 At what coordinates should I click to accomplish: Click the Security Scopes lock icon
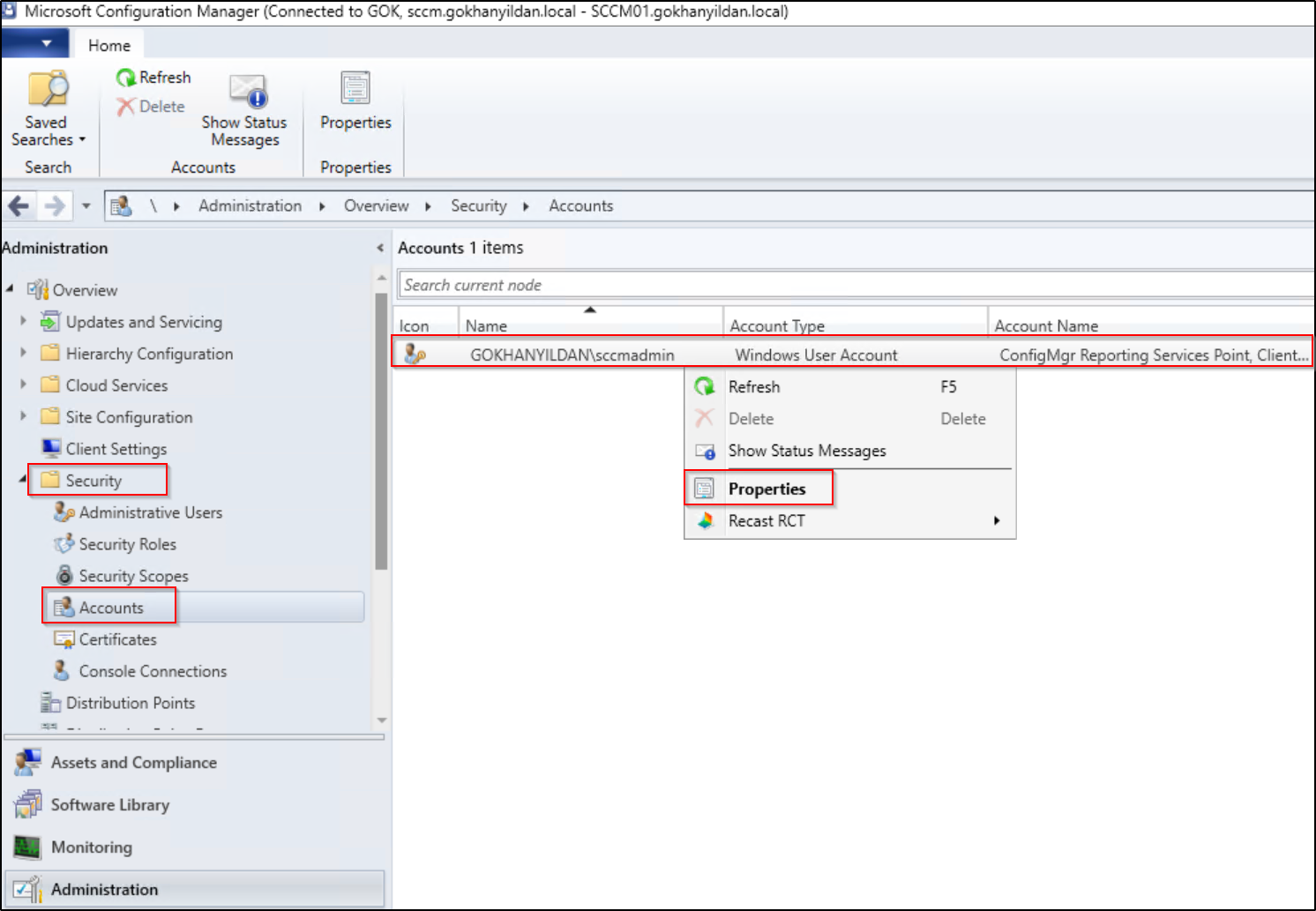[64, 575]
